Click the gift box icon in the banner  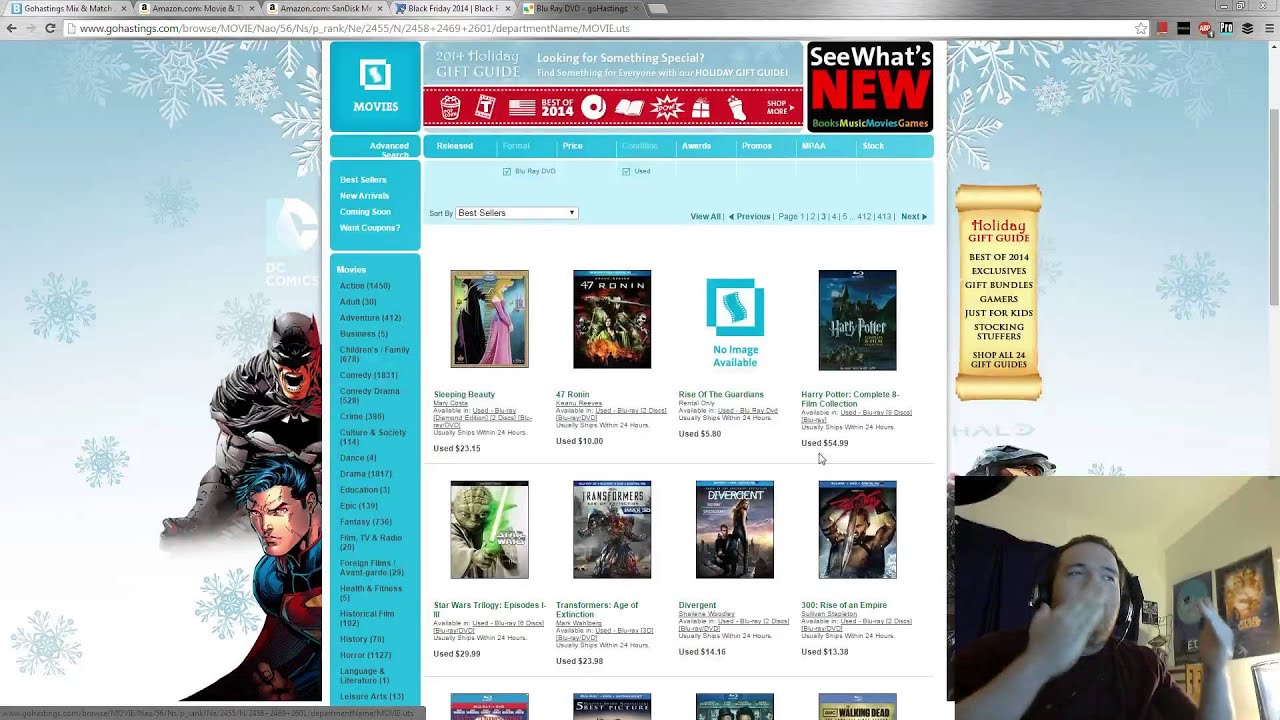[x=701, y=107]
